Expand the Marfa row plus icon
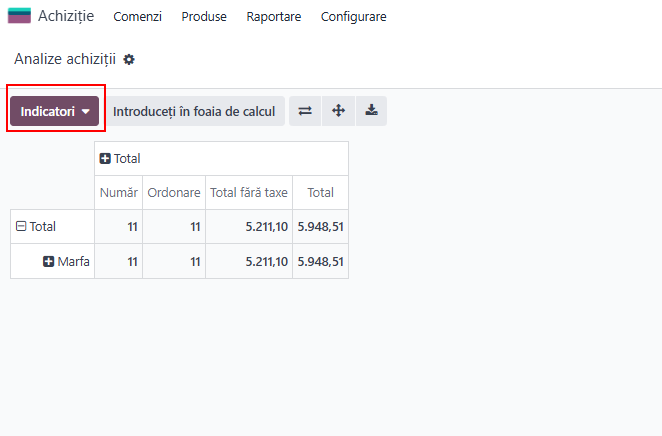The image size is (662, 436). (49, 262)
